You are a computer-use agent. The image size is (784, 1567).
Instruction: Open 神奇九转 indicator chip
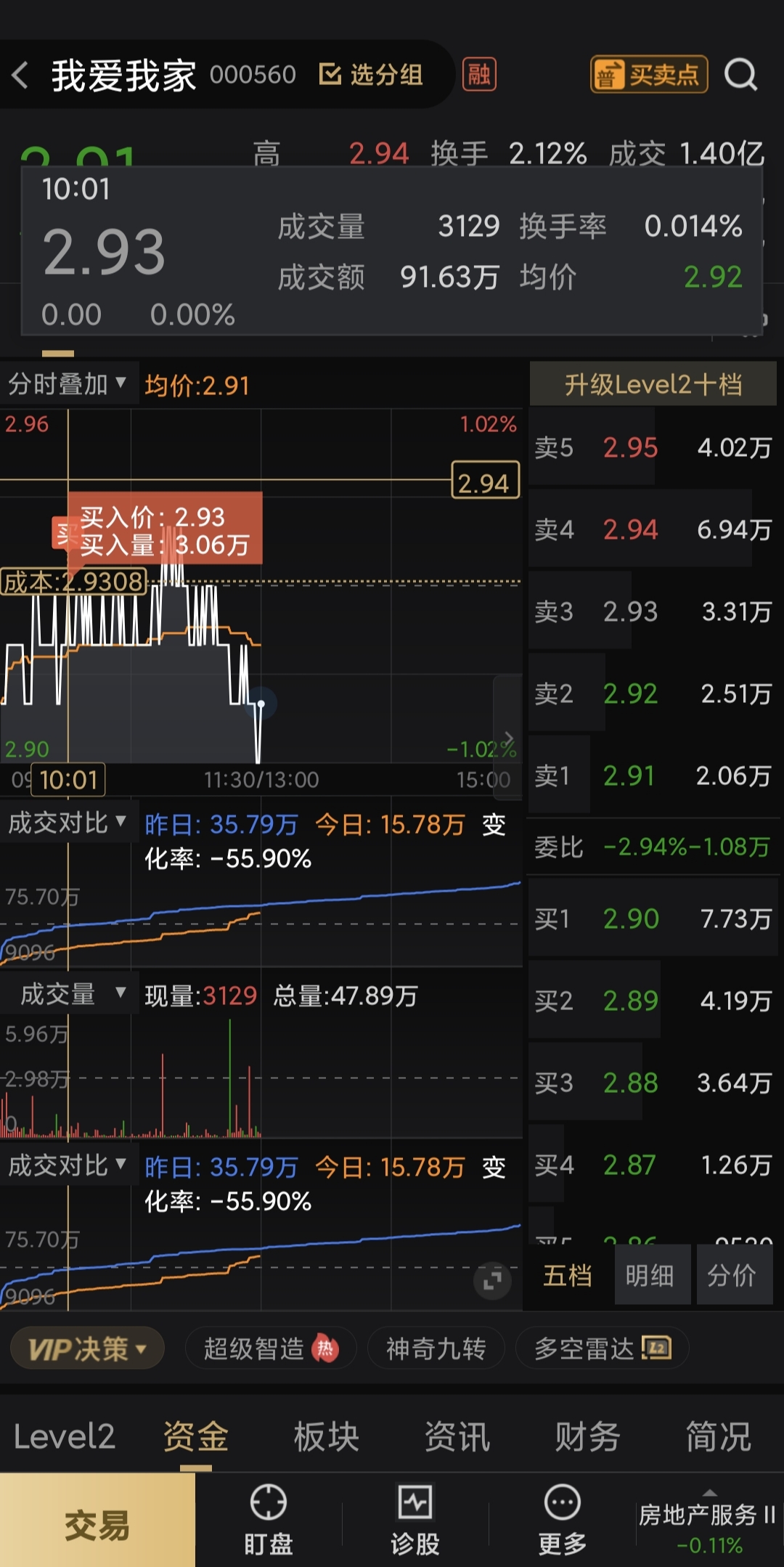click(436, 1349)
